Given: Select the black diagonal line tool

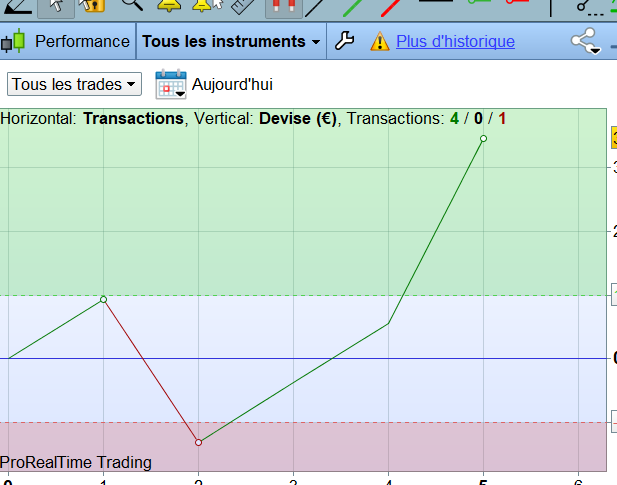Looking at the screenshot, I should point(314,8).
